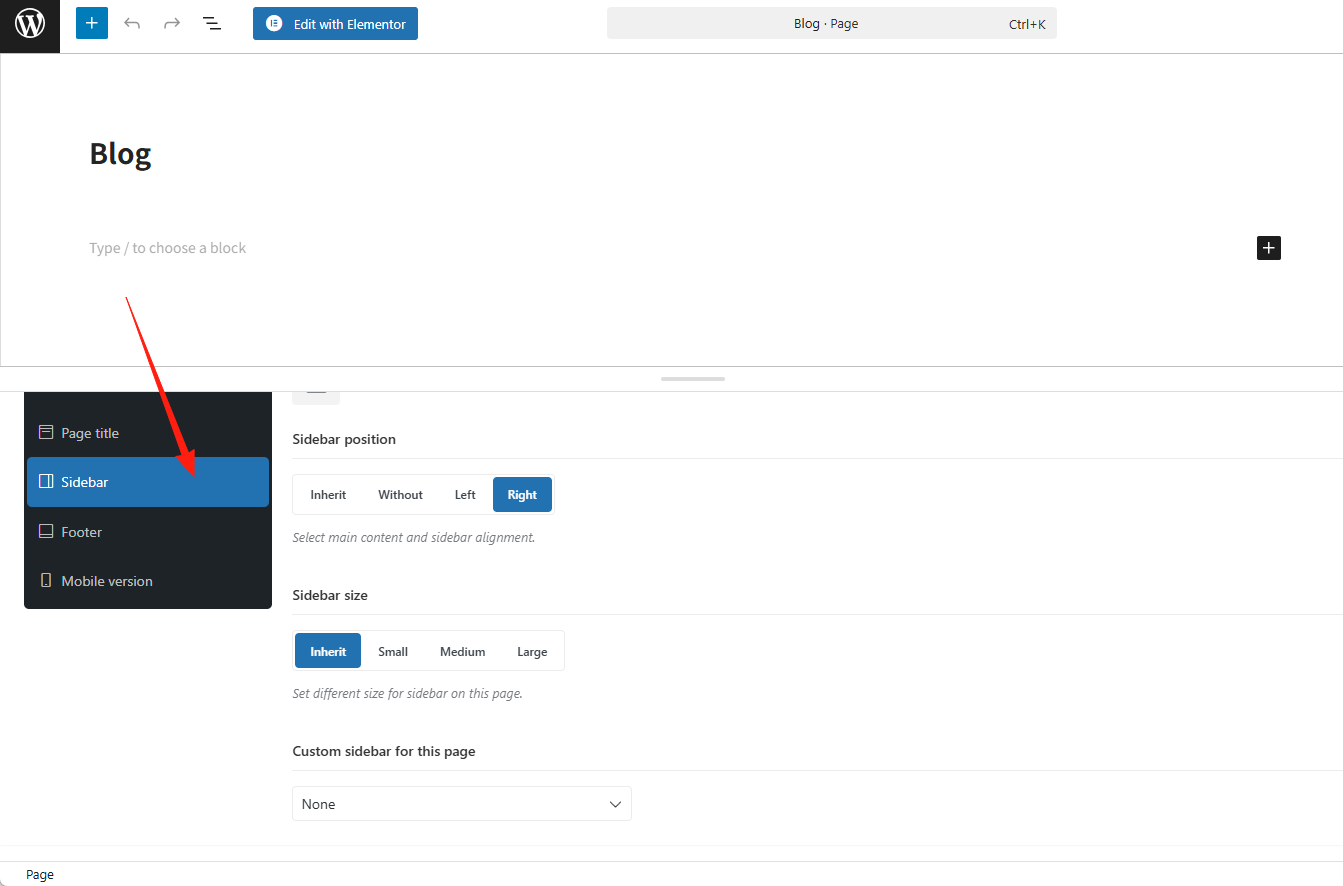The height and width of the screenshot is (886, 1343).
Task: Select Small sidebar size
Action: click(393, 652)
